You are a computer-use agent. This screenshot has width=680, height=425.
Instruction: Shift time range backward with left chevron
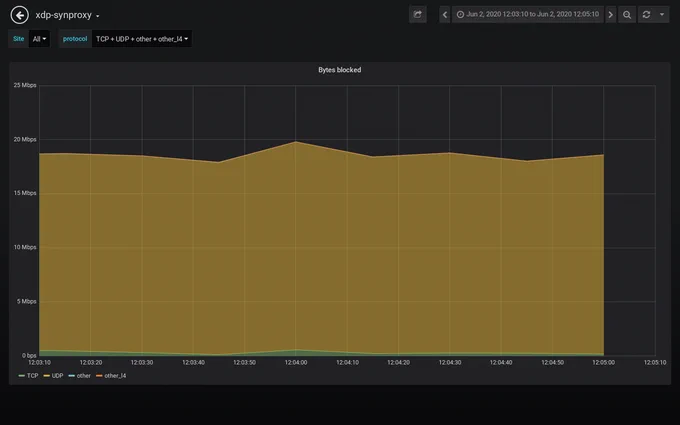point(445,14)
